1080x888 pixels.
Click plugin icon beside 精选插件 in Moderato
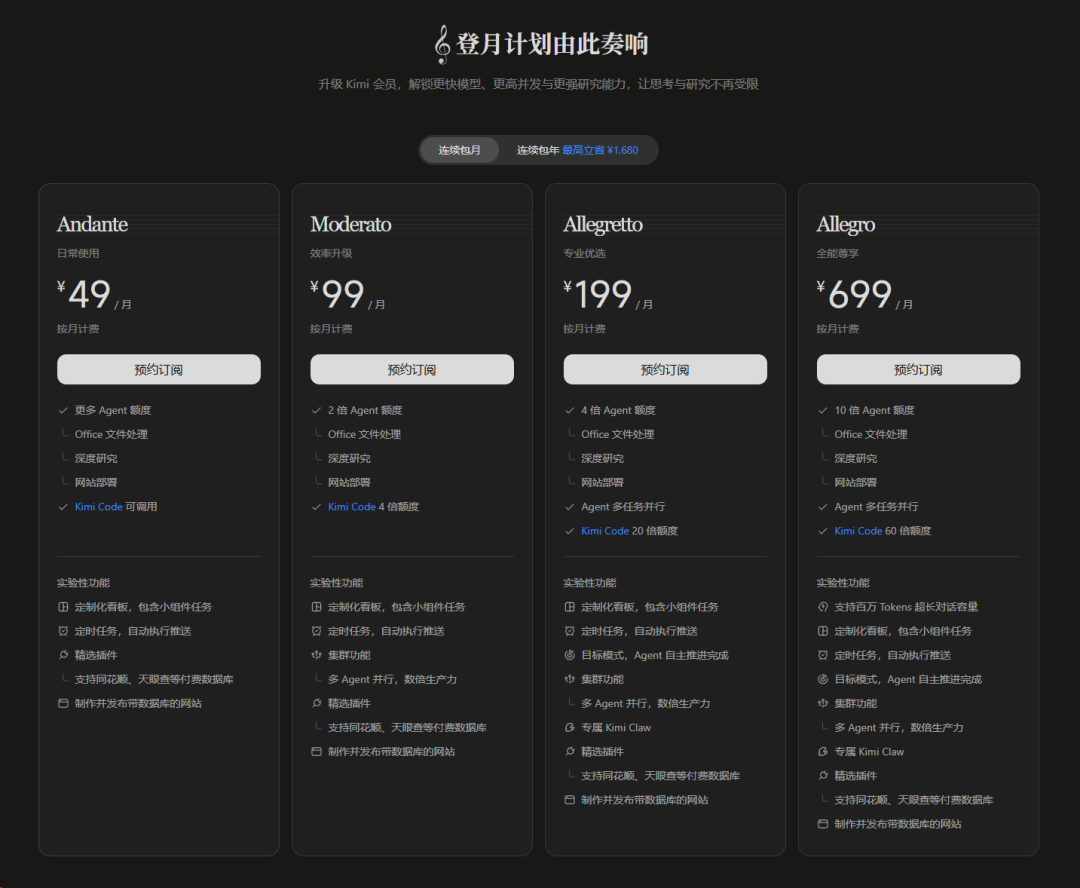(x=316, y=703)
